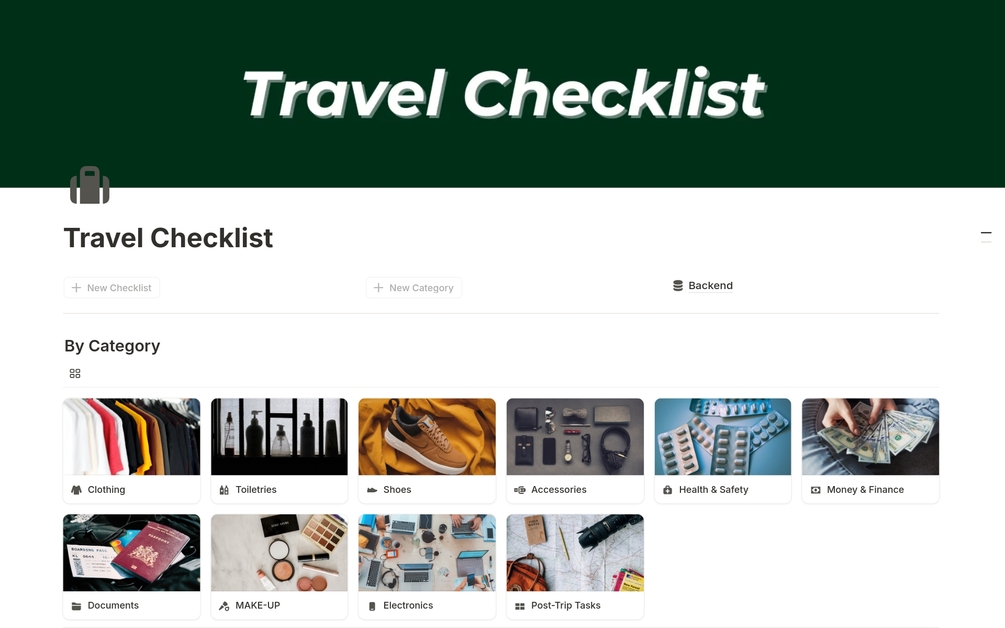Screen dimensions: 1005x628
Task: Collapse the page using the dash toggle at right
Action: click(986, 233)
